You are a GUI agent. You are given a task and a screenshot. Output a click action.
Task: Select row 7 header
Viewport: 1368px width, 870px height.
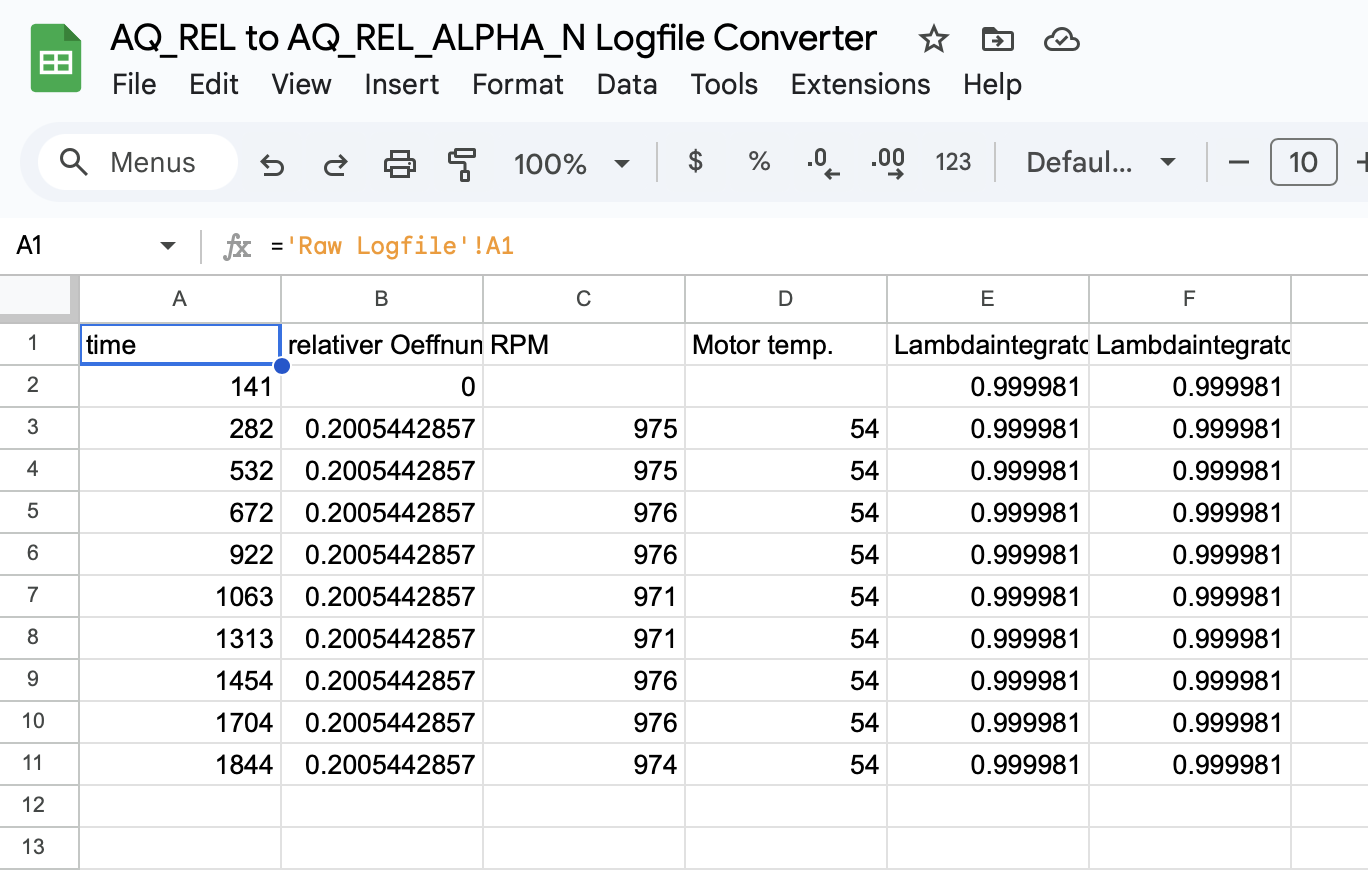click(x=40, y=596)
